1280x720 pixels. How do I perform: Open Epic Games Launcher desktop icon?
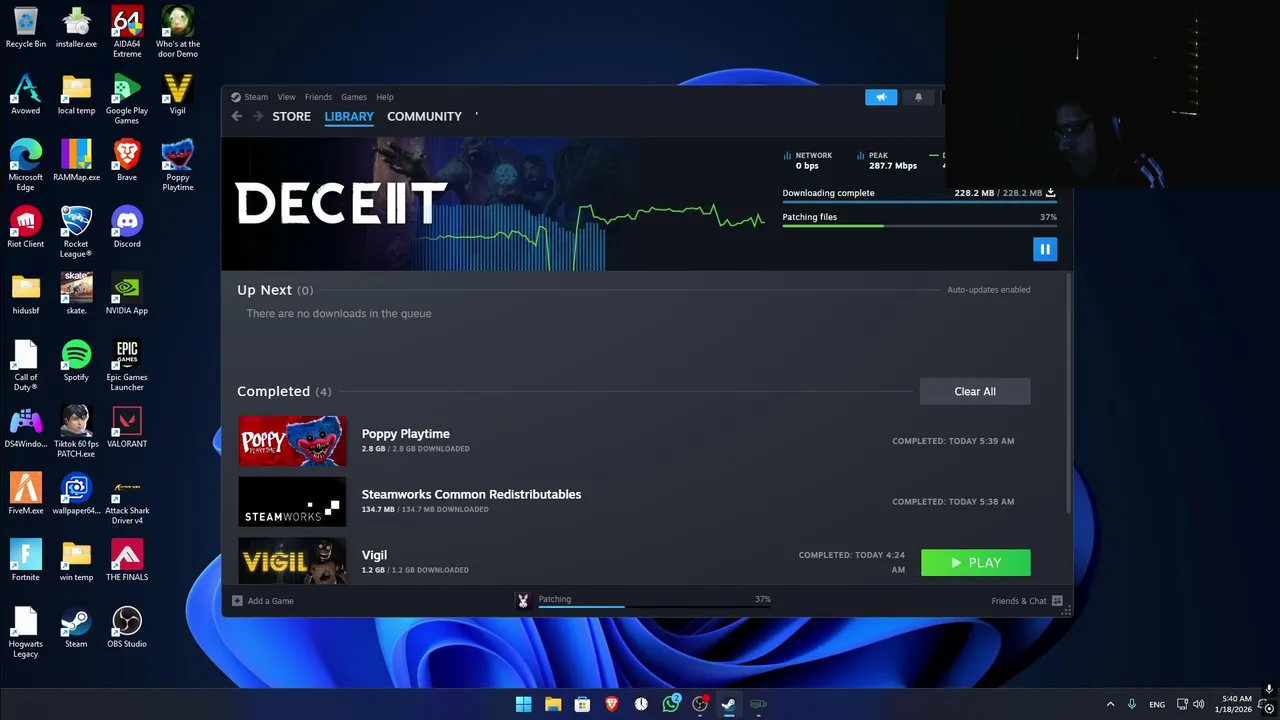tap(127, 365)
